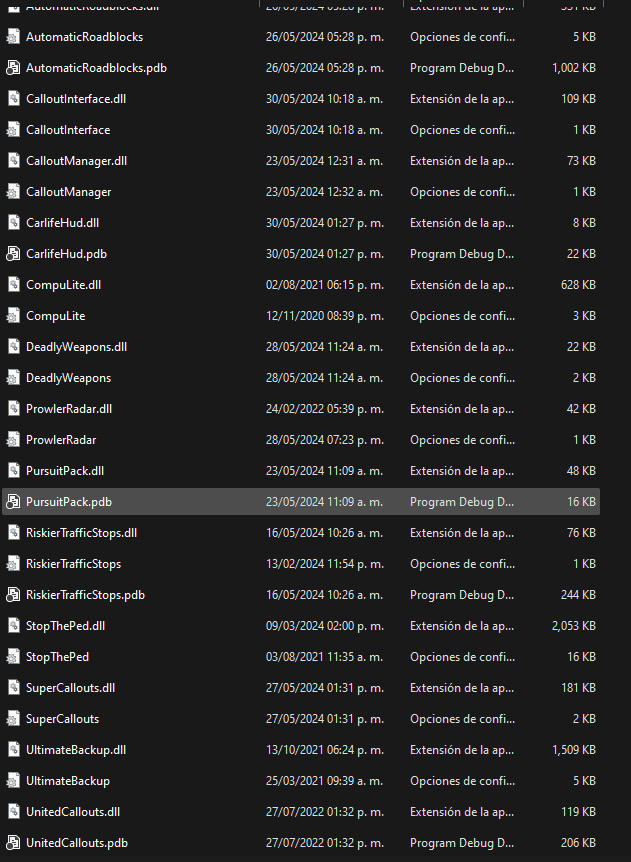Screen dimensions: 631x862
Task: Click the StopThePed.dll file icon
Action: click(13, 626)
